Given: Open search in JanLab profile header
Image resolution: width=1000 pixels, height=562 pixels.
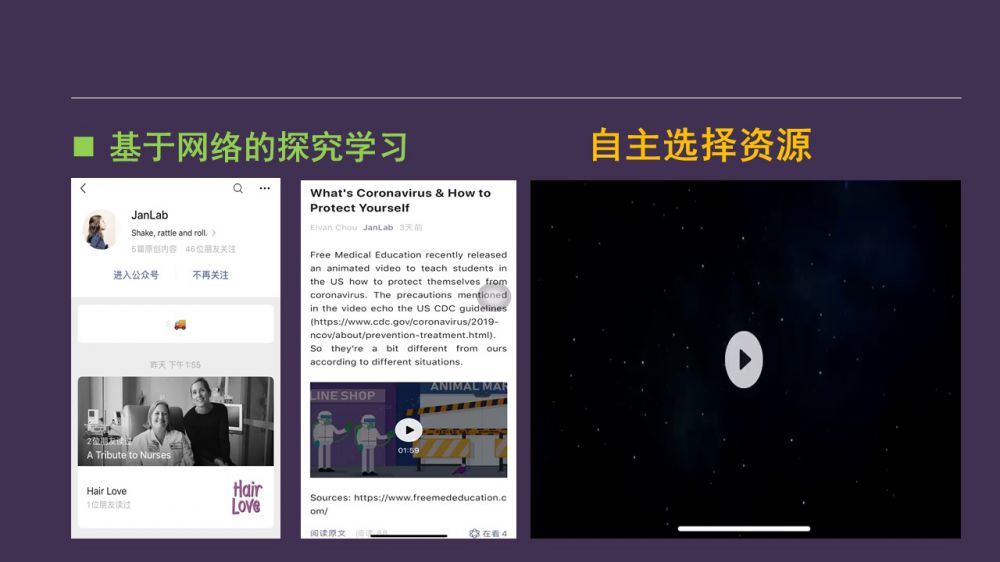Looking at the screenshot, I should [x=238, y=188].
